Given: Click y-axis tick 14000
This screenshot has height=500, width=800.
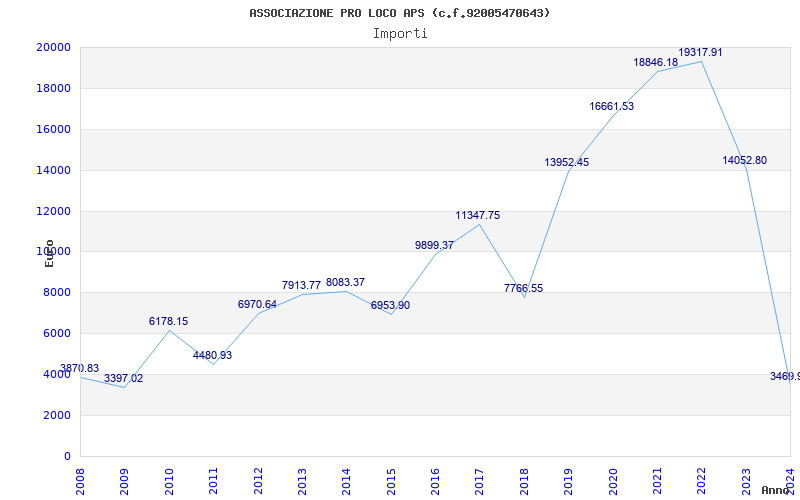Looking at the screenshot, I should click(54, 170).
